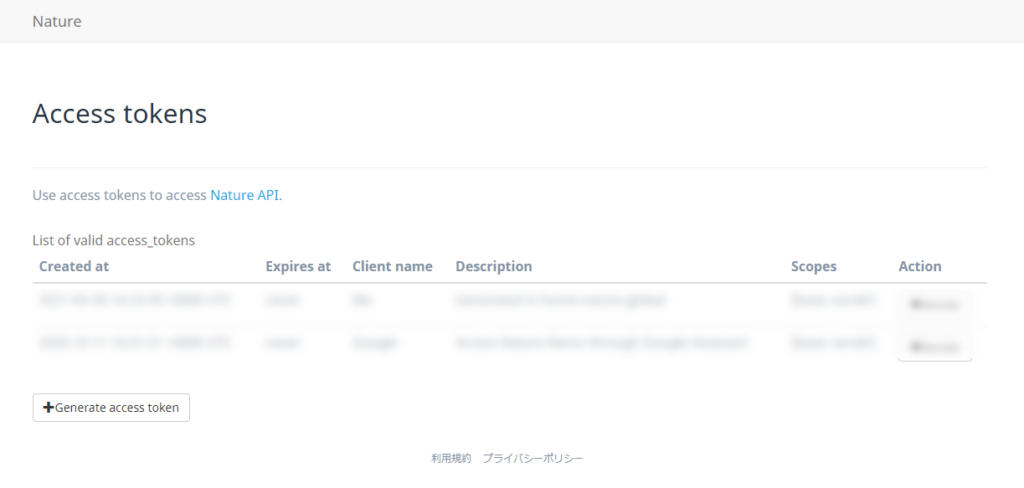Click the plus icon on Generate access token
Viewport: 1024px width, 488px height.
click(48, 408)
